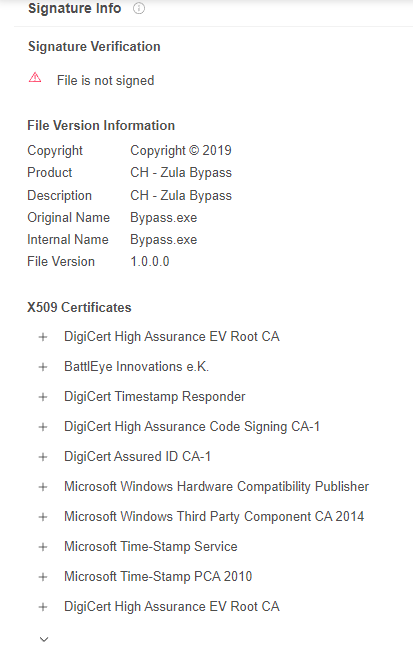Image resolution: width=413 pixels, height=650 pixels.
Task: Click the show-more chevron below certificates
Action: click(x=44, y=639)
